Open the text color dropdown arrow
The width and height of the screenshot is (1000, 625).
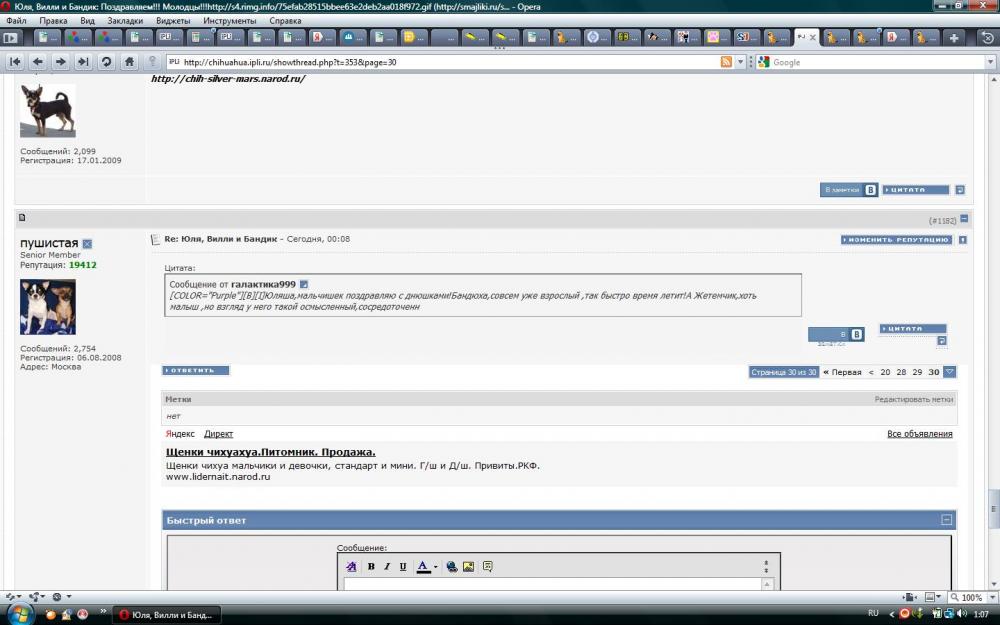(x=435, y=567)
